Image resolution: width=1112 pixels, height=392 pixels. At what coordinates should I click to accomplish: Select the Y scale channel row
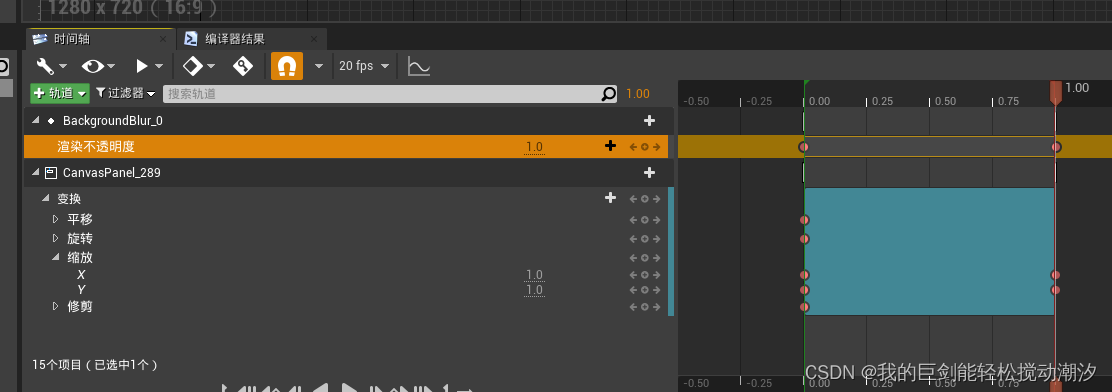tap(346, 290)
